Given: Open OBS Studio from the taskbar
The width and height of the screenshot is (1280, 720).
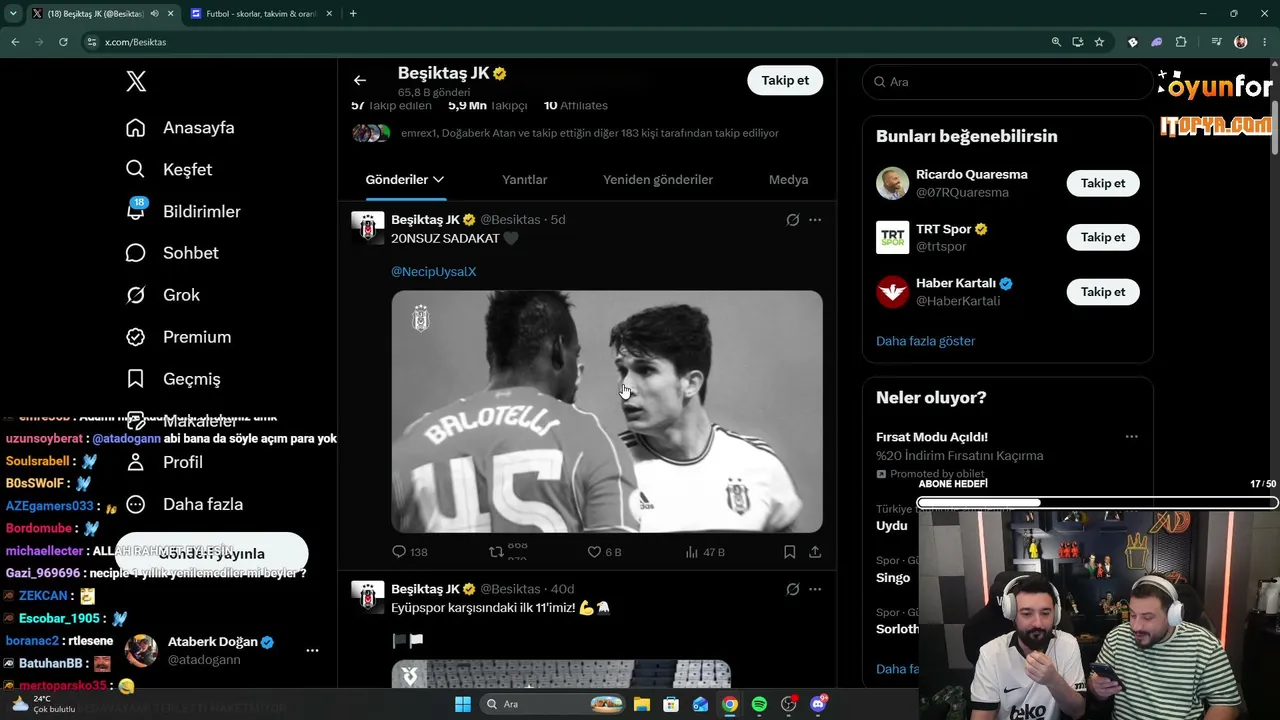Looking at the screenshot, I should [789, 704].
